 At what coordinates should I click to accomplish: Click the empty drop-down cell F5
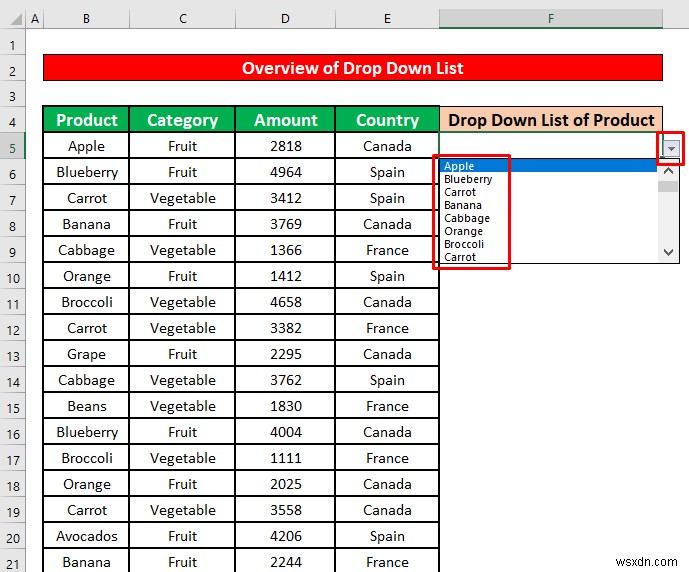[549, 145]
